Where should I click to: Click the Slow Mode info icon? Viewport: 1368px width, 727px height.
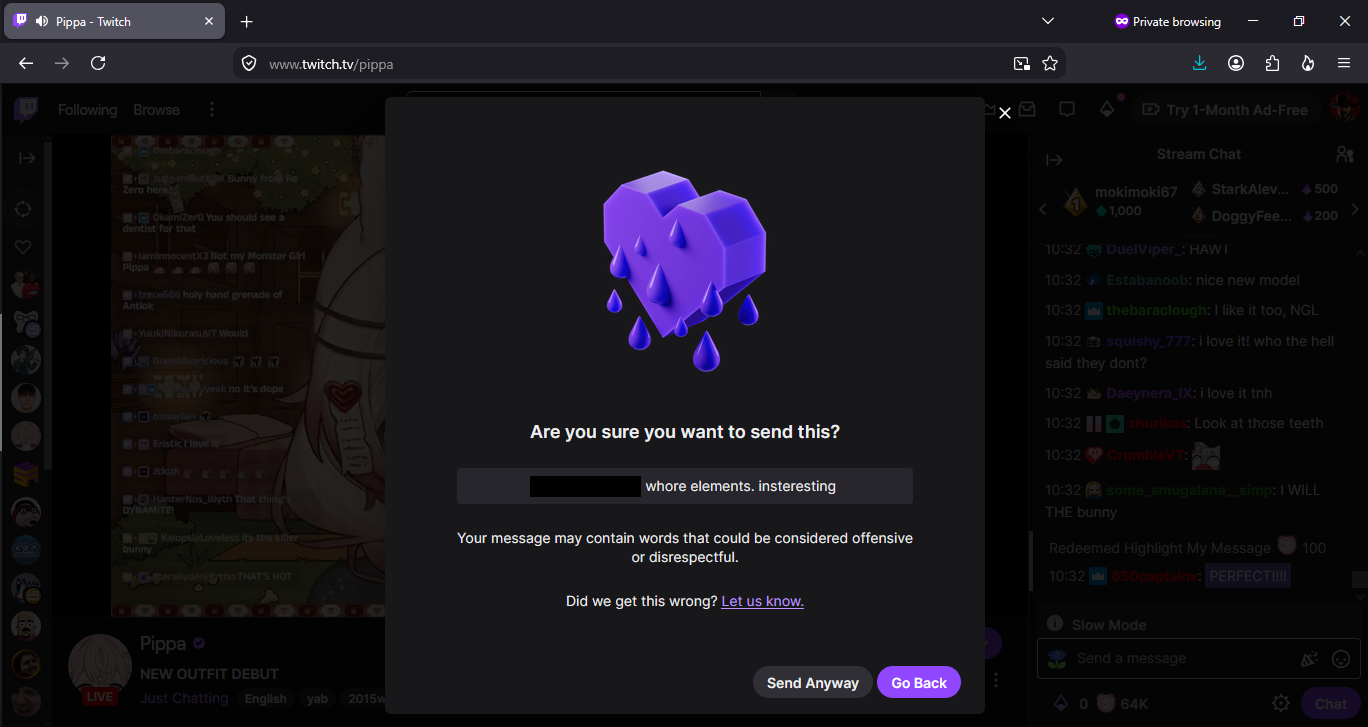point(1054,624)
